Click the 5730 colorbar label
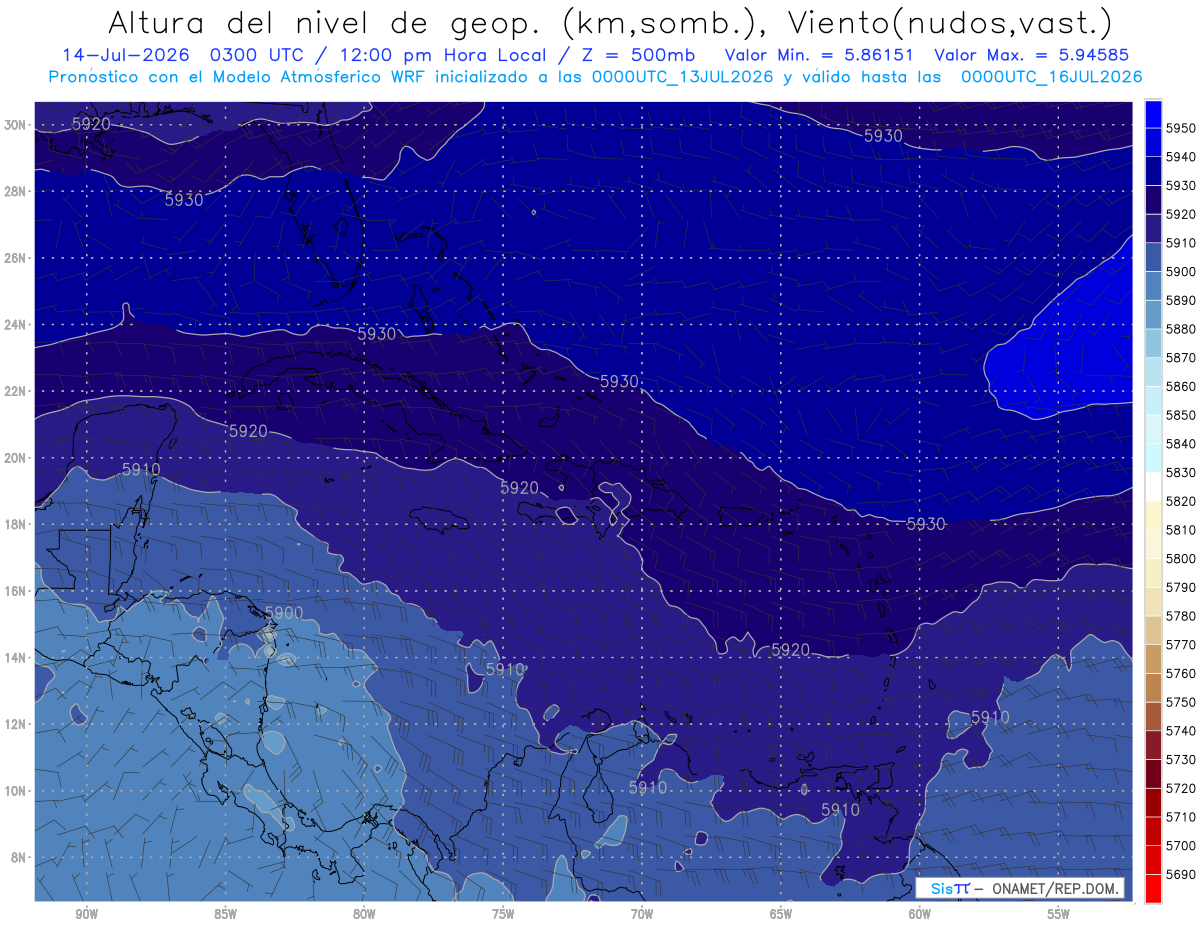Image resolution: width=1200 pixels, height=927 pixels. pyautogui.click(x=1182, y=759)
